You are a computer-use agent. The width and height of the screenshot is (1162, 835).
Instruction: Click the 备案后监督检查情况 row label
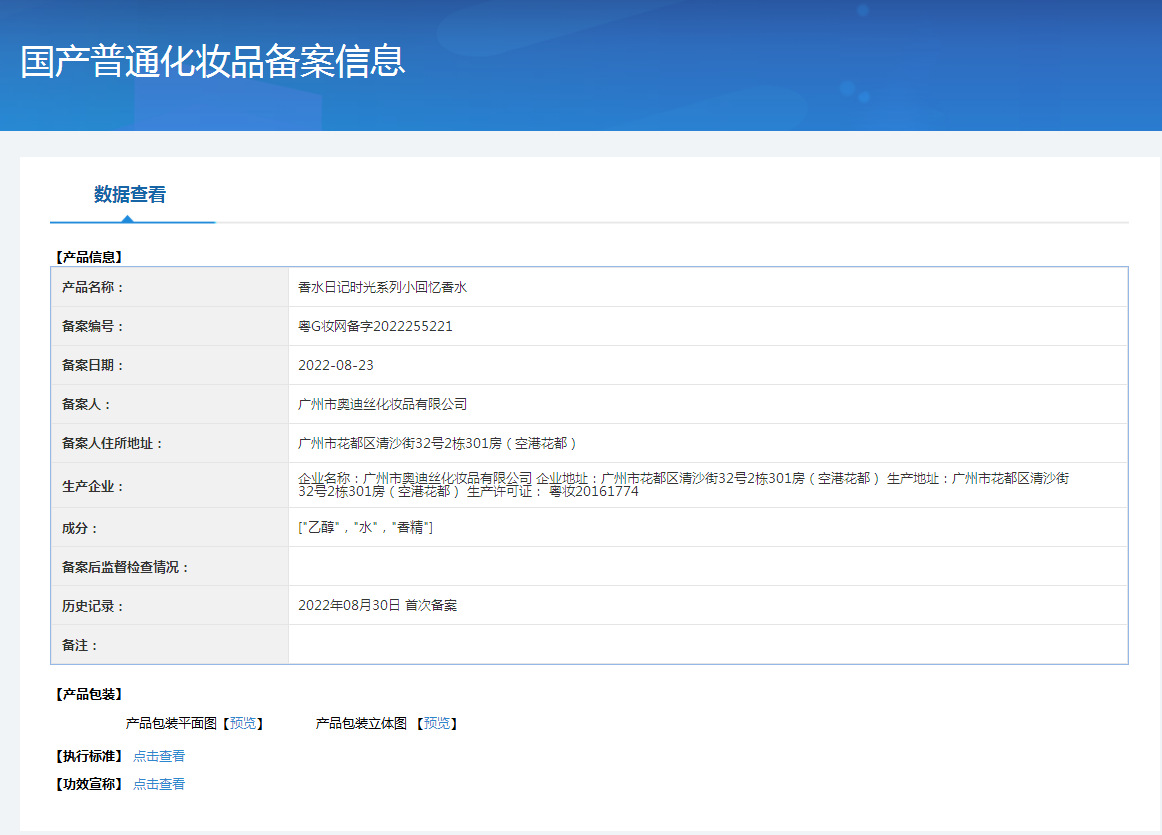tap(125, 568)
